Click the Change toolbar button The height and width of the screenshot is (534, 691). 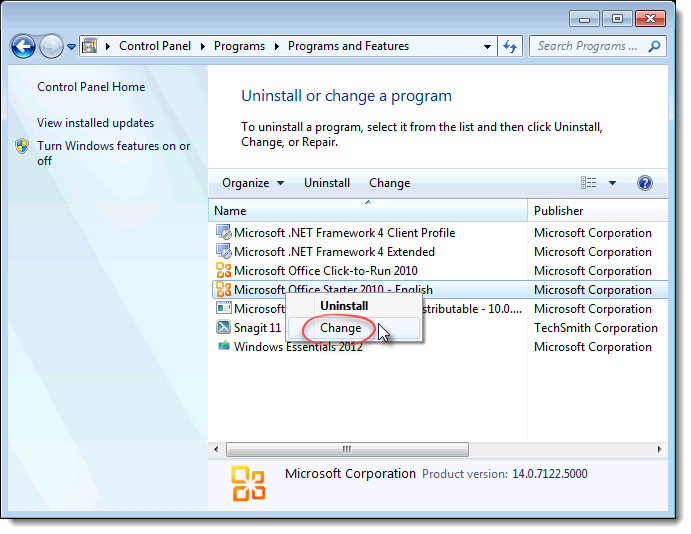[x=390, y=183]
